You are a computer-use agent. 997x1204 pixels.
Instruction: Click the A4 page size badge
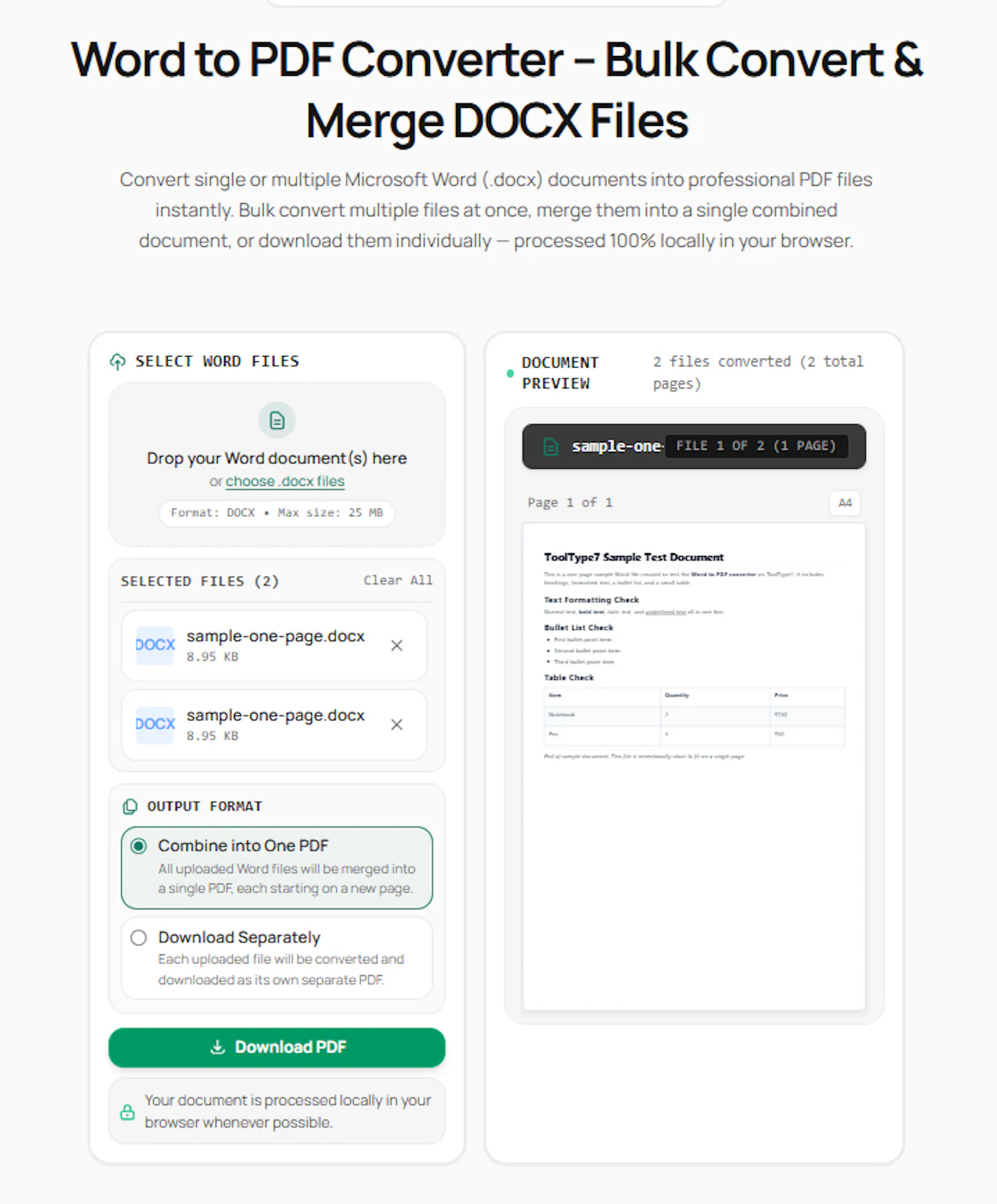coord(845,503)
